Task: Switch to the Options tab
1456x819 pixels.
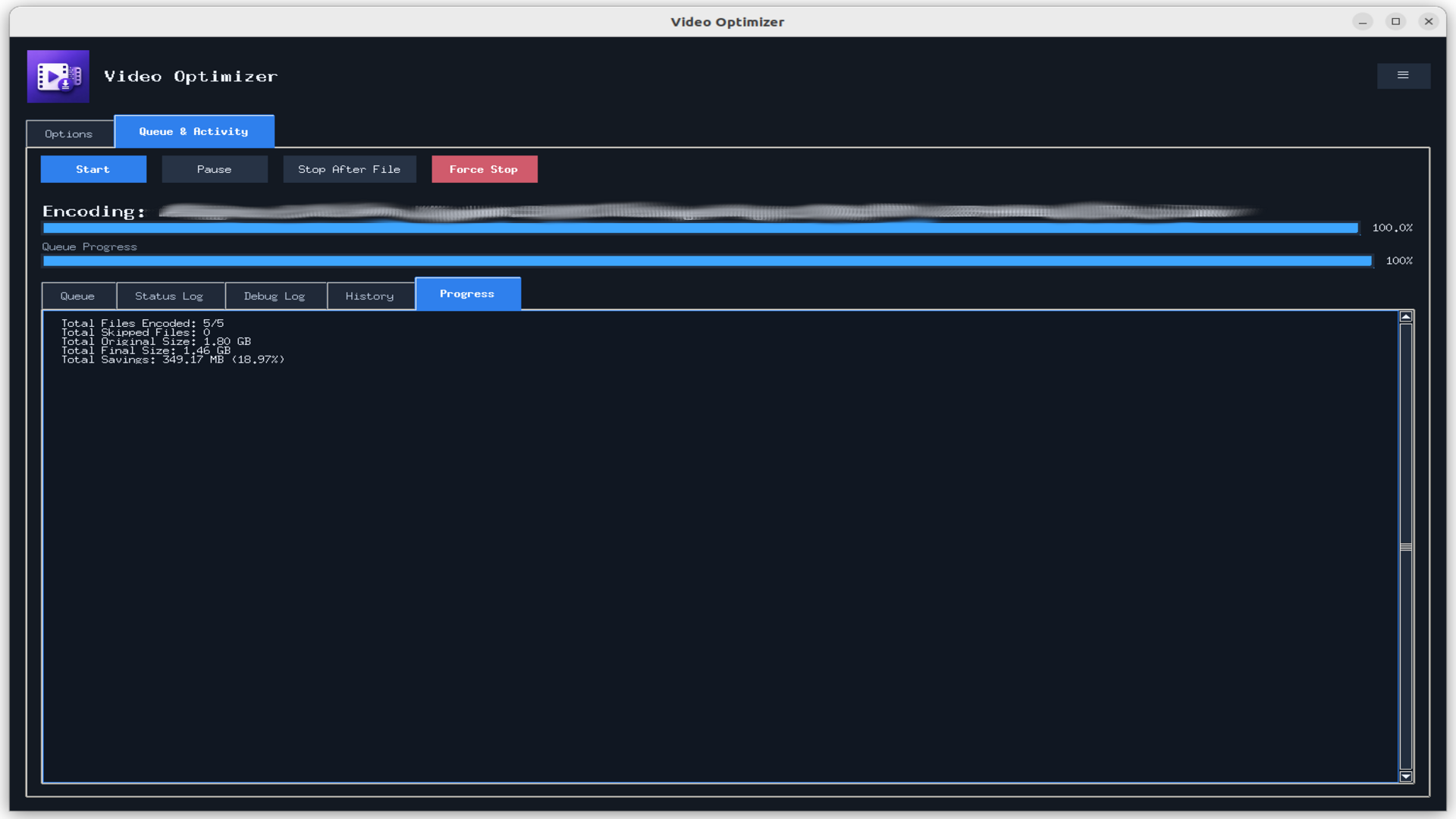Action: point(69,134)
